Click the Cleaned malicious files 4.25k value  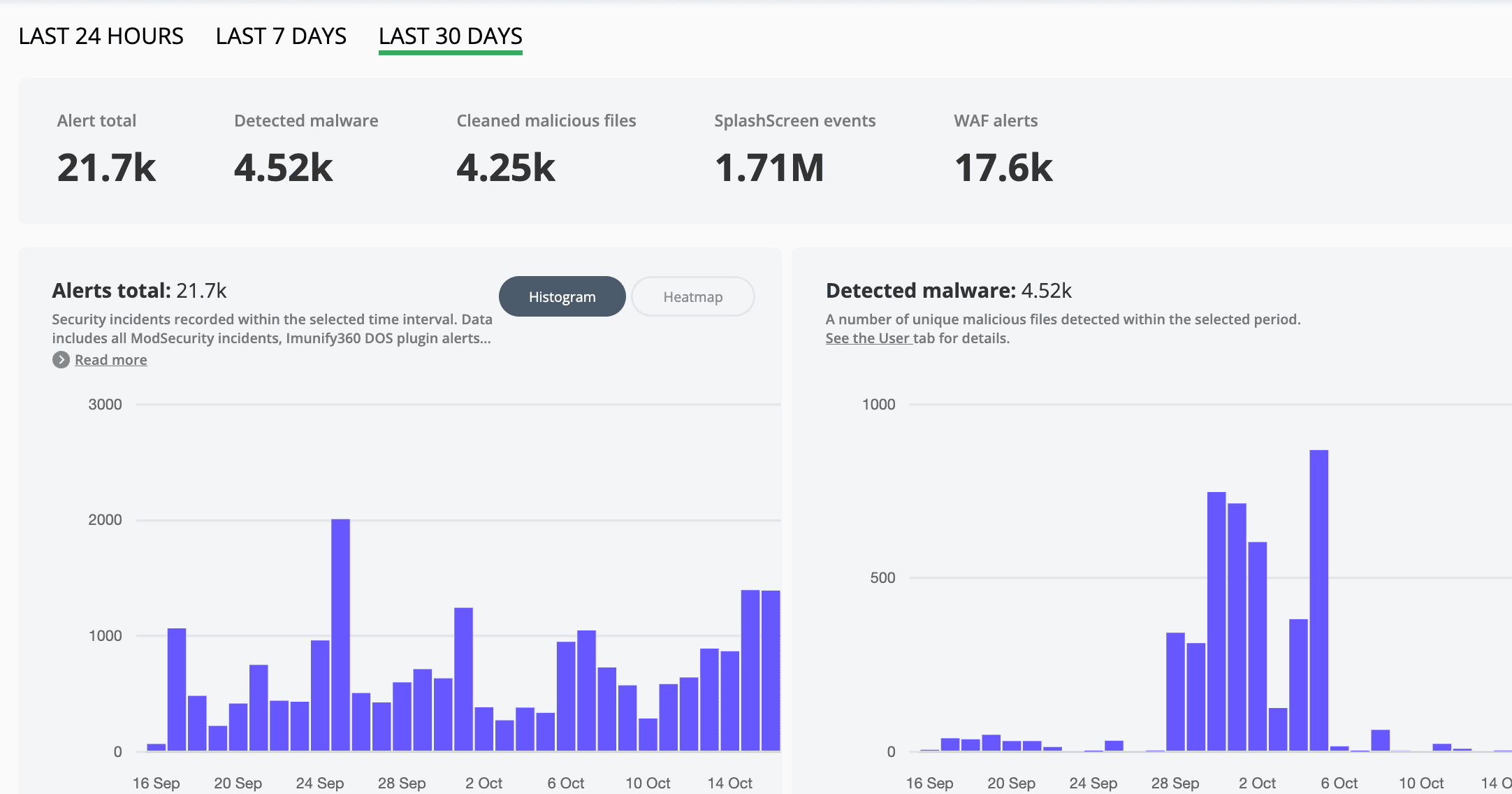pyautogui.click(x=506, y=168)
